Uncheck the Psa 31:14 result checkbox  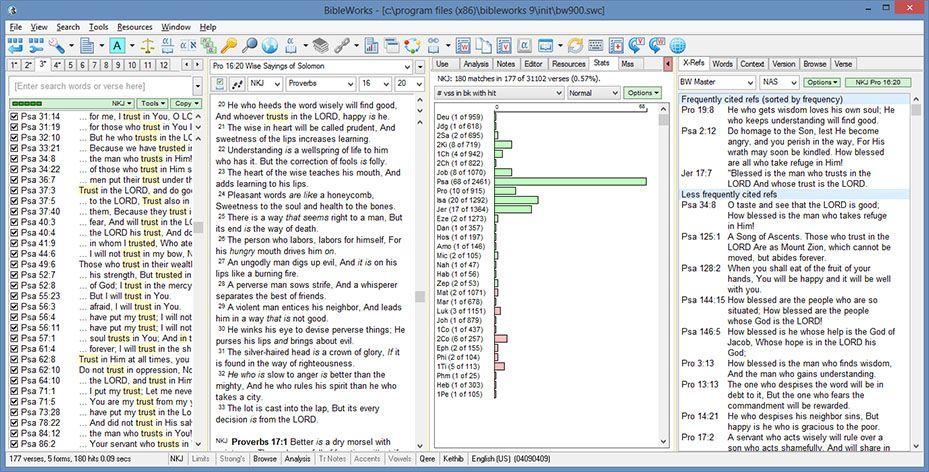(15, 117)
